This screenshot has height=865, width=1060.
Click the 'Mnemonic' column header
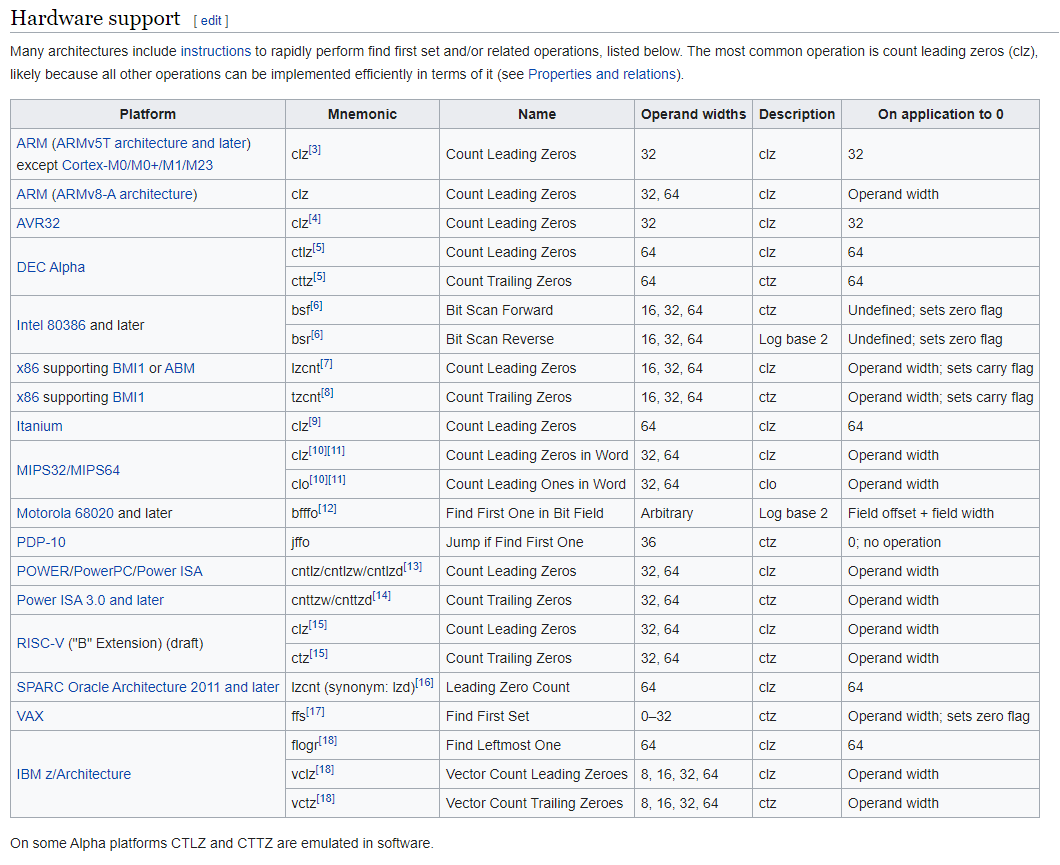pos(362,115)
